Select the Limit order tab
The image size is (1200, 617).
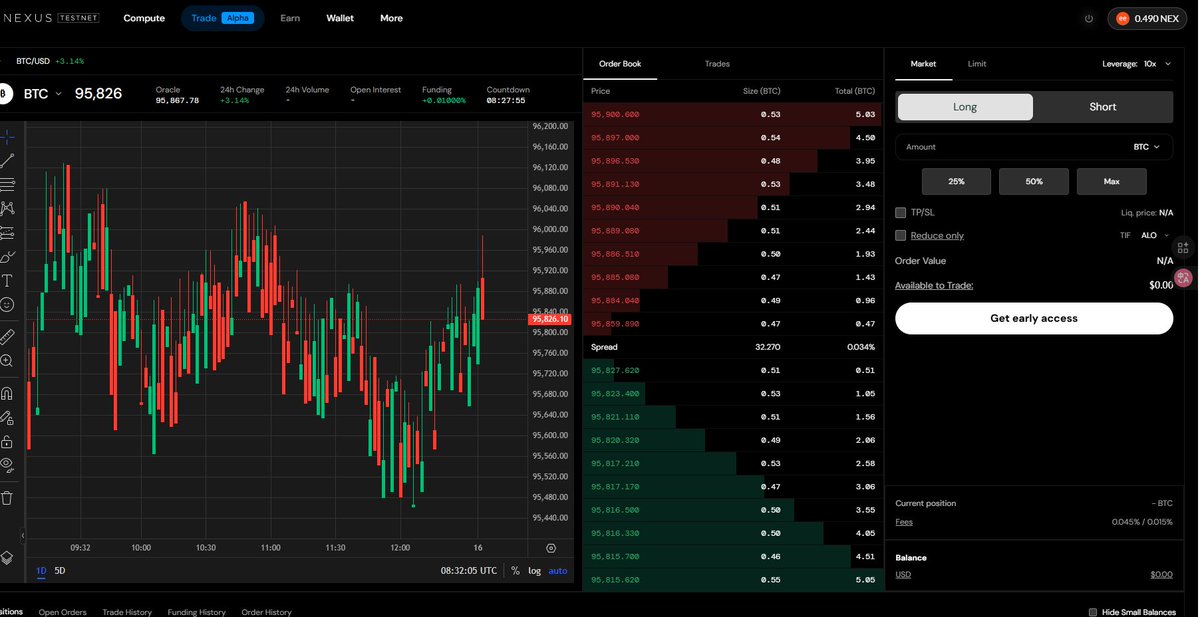(977, 64)
